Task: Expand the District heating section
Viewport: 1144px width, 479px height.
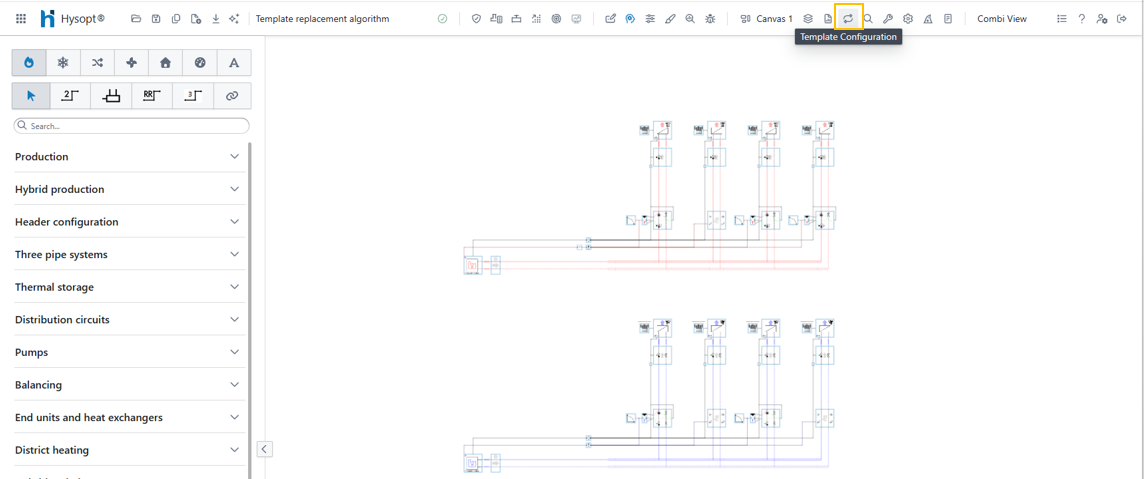Action: [127, 450]
